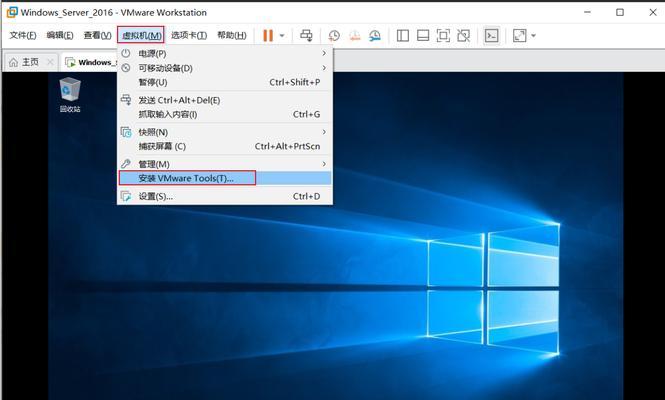The height and width of the screenshot is (400, 665).
Task: Click the 虚拟机(M) menu
Action: (141, 35)
